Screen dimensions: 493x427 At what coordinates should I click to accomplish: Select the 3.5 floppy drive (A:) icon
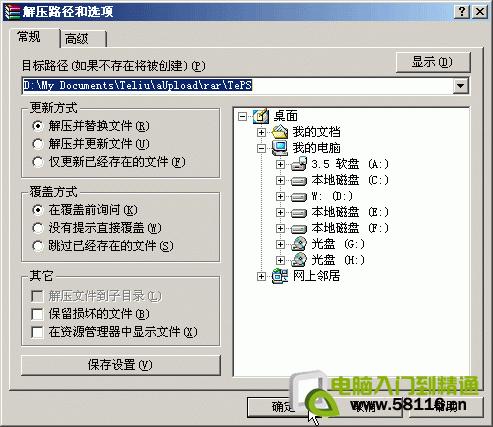tap(299, 164)
